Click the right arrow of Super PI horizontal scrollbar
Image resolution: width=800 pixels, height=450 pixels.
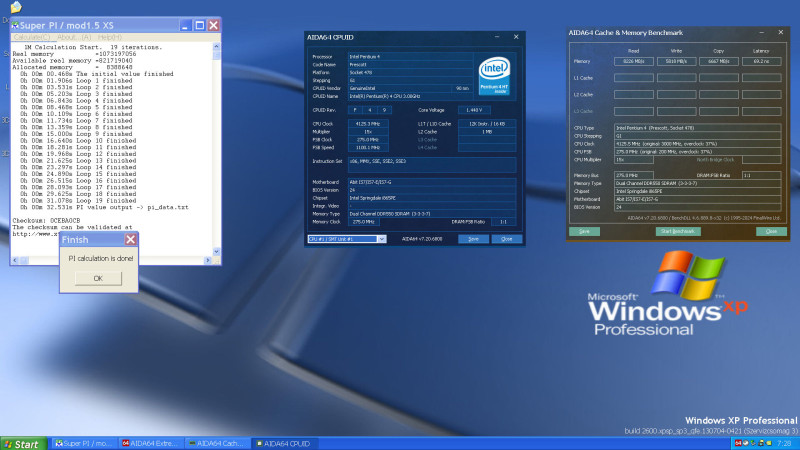tap(208, 260)
